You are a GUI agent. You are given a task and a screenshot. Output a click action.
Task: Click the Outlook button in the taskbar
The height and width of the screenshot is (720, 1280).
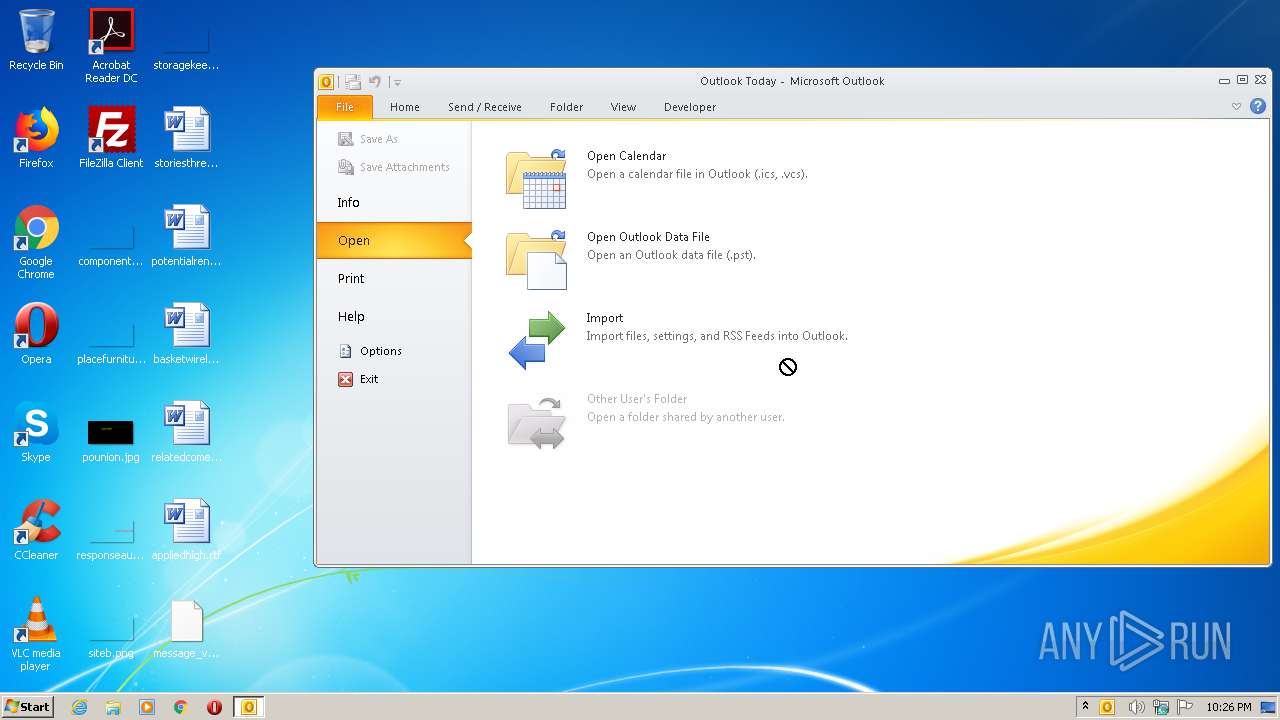249,707
